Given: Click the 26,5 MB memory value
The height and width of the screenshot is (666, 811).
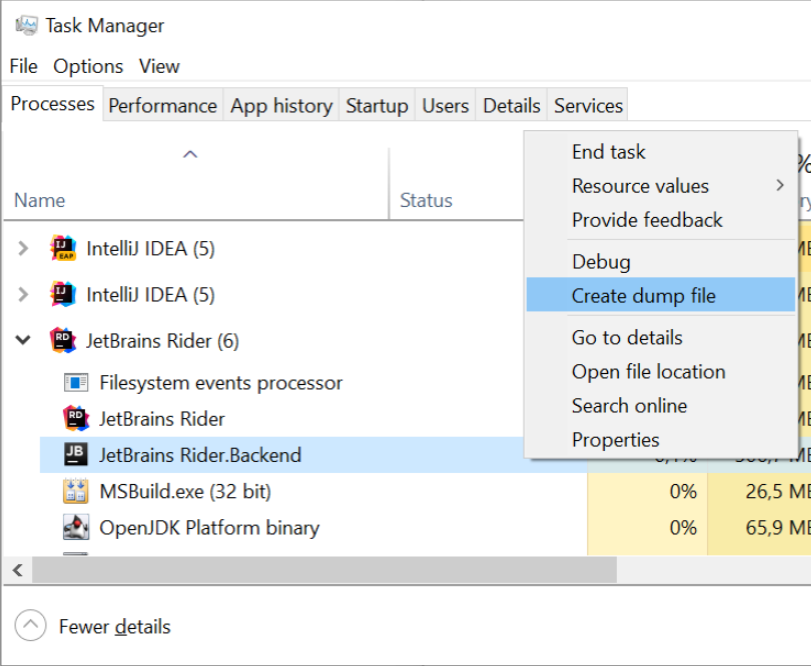Looking at the screenshot, I should pyautogui.click(x=778, y=491).
